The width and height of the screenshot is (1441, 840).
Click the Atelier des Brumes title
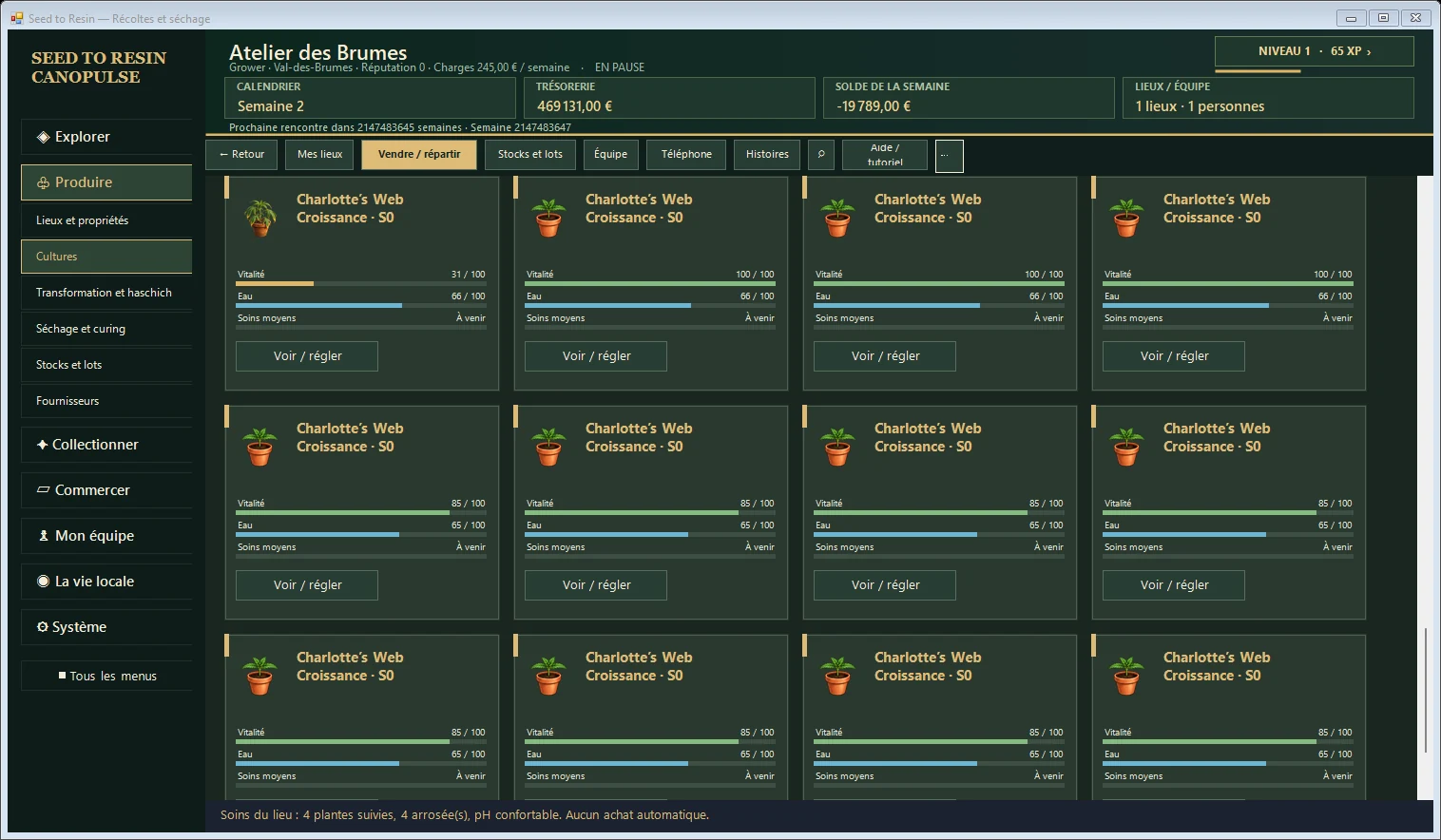pyautogui.click(x=318, y=52)
